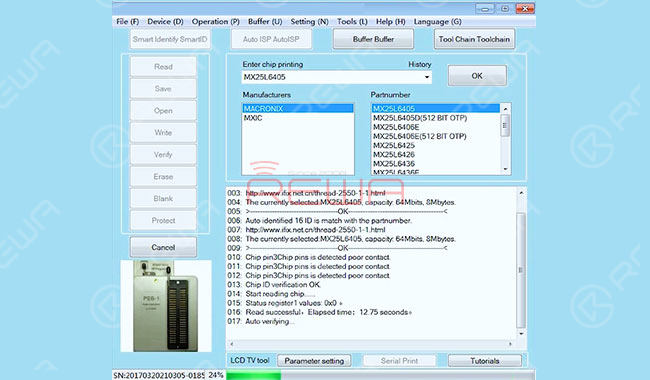This screenshot has width=650, height=380.
Task: Click log line 017 Auto verifying
Action: tap(270, 321)
